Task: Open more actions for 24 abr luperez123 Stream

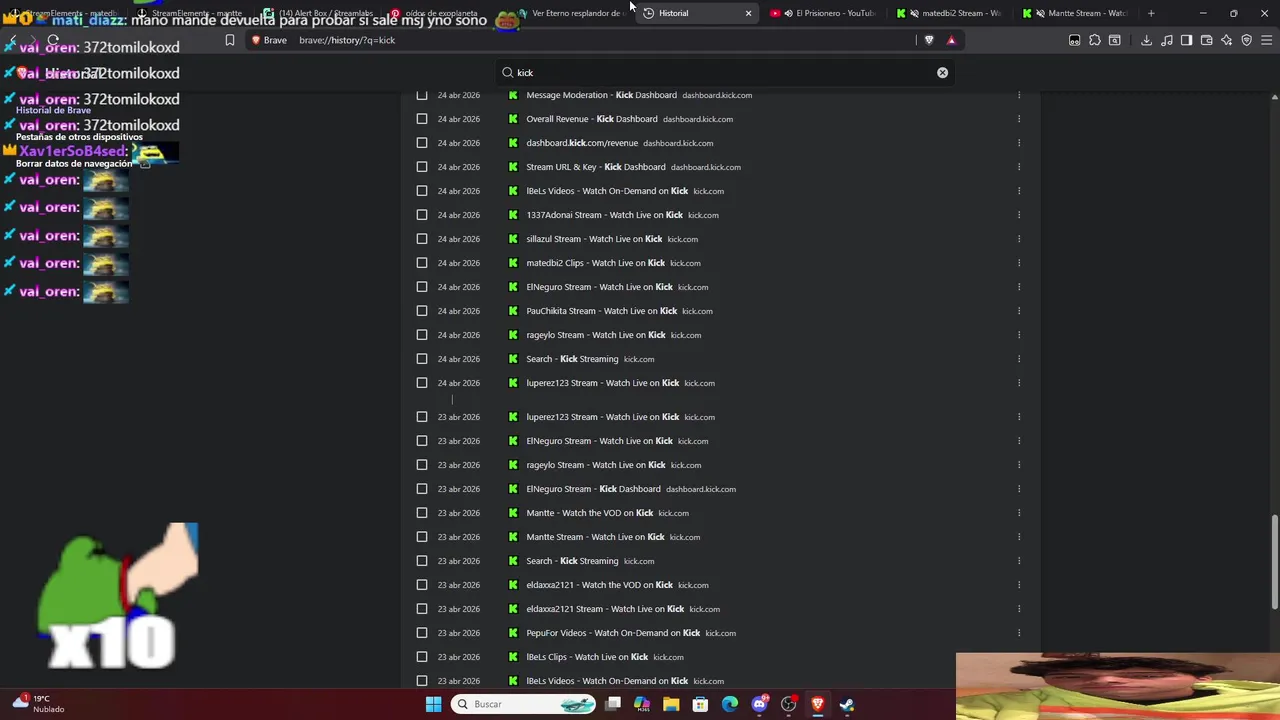Action: pos(1018,383)
